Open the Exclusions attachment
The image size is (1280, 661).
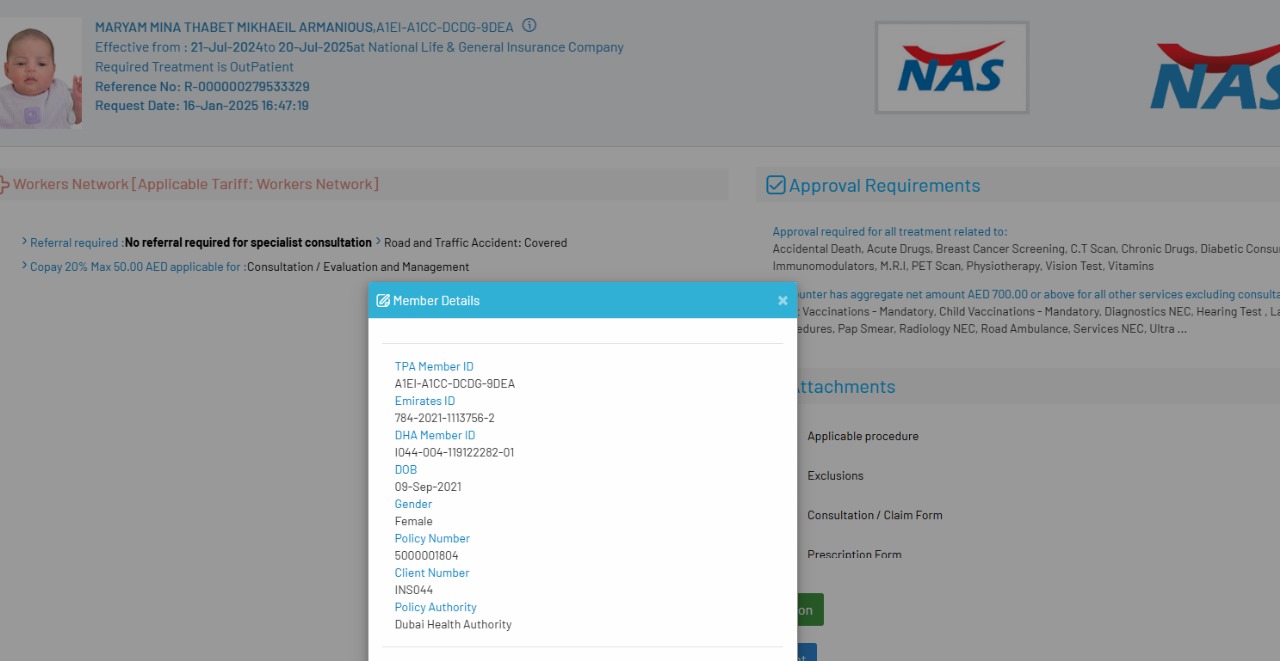(835, 476)
